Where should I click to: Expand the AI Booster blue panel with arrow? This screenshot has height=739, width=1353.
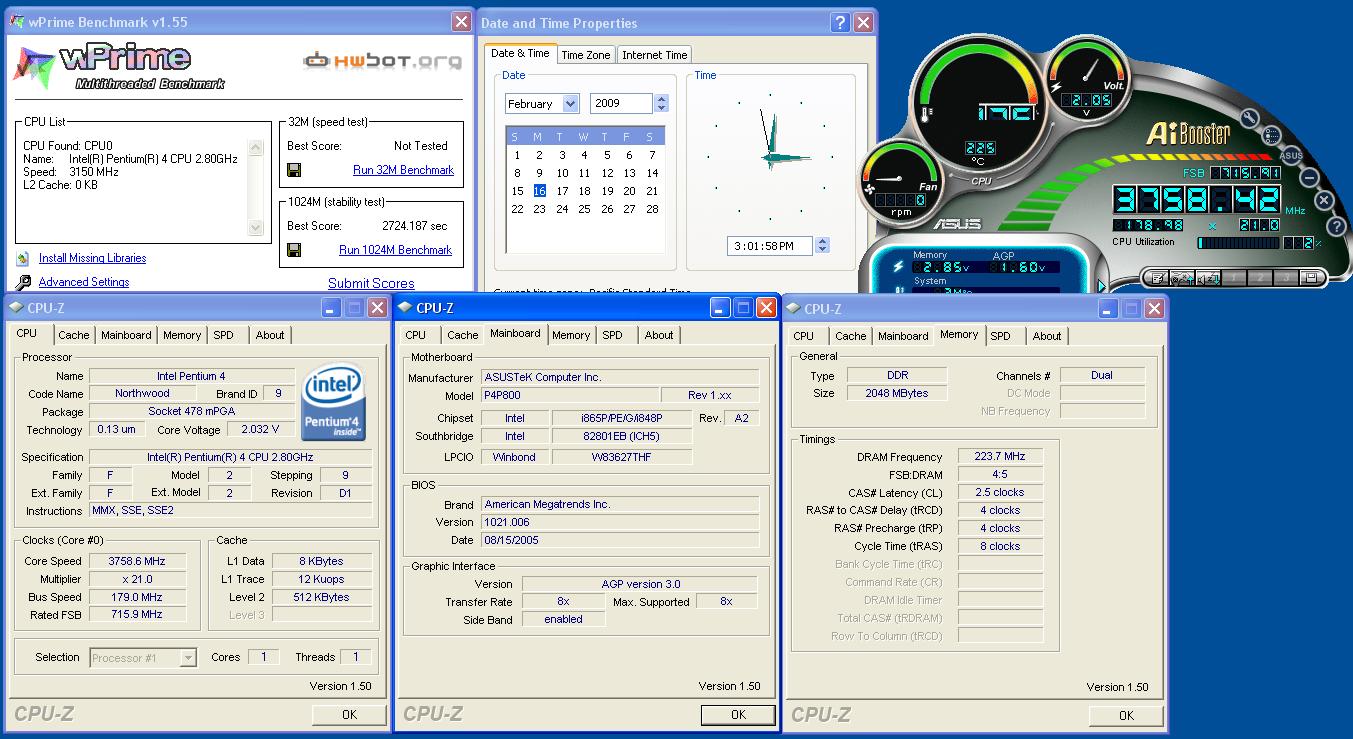click(x=1102, y=287)
